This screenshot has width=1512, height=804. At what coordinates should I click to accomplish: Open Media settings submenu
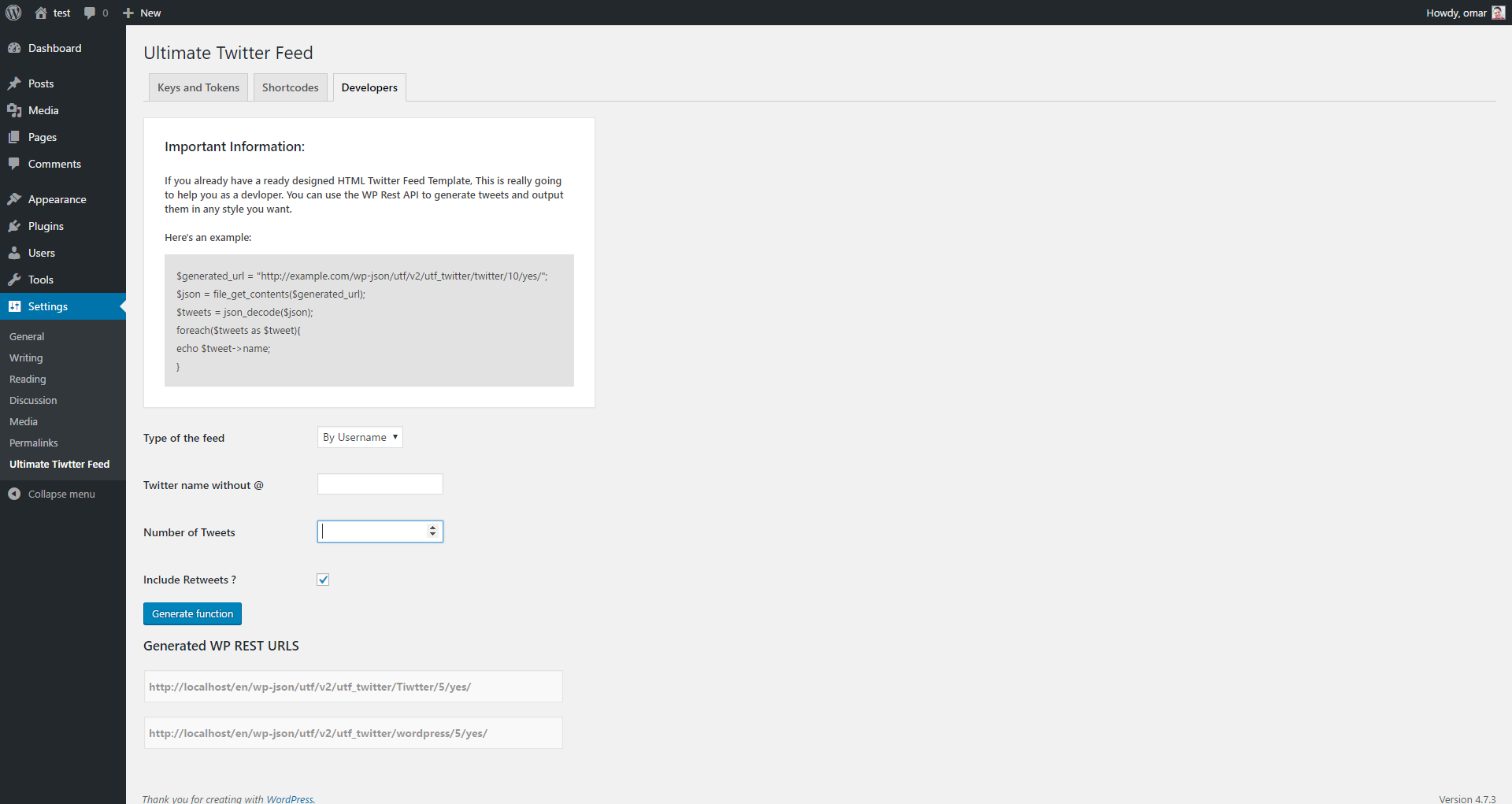point(24,421)
